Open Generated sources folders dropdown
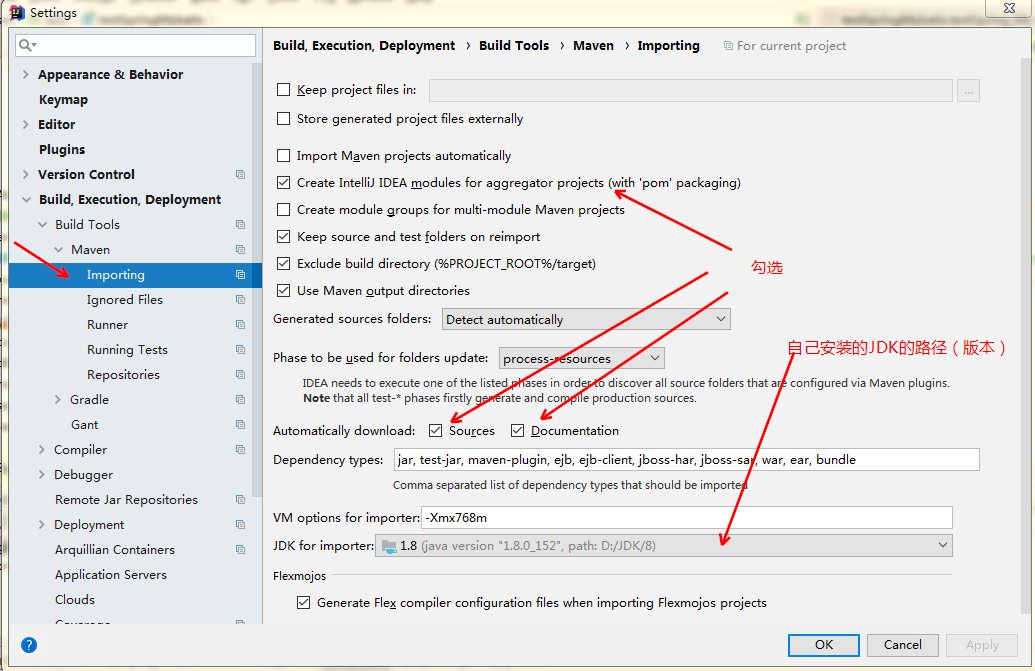Image resolution: width=1035 pixels, height=671 pixels. pos(586,319)
